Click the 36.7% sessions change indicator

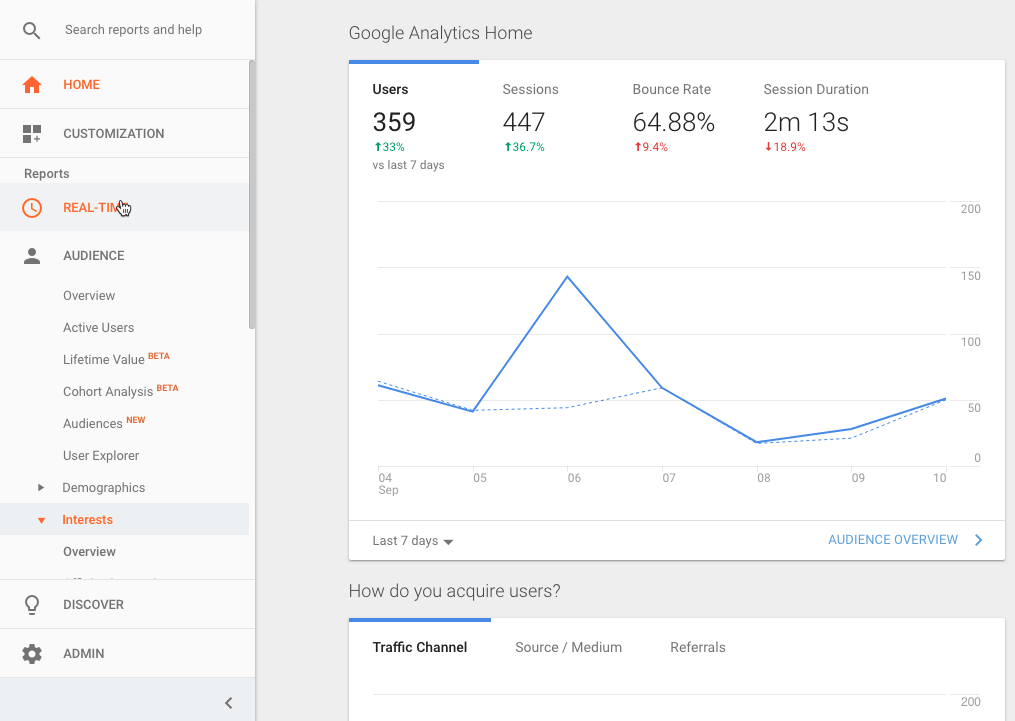coord(524,147)
